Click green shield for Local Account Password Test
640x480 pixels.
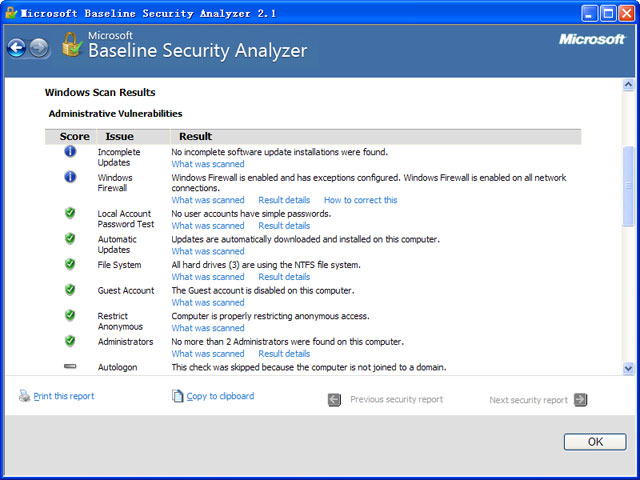point(70,213)
